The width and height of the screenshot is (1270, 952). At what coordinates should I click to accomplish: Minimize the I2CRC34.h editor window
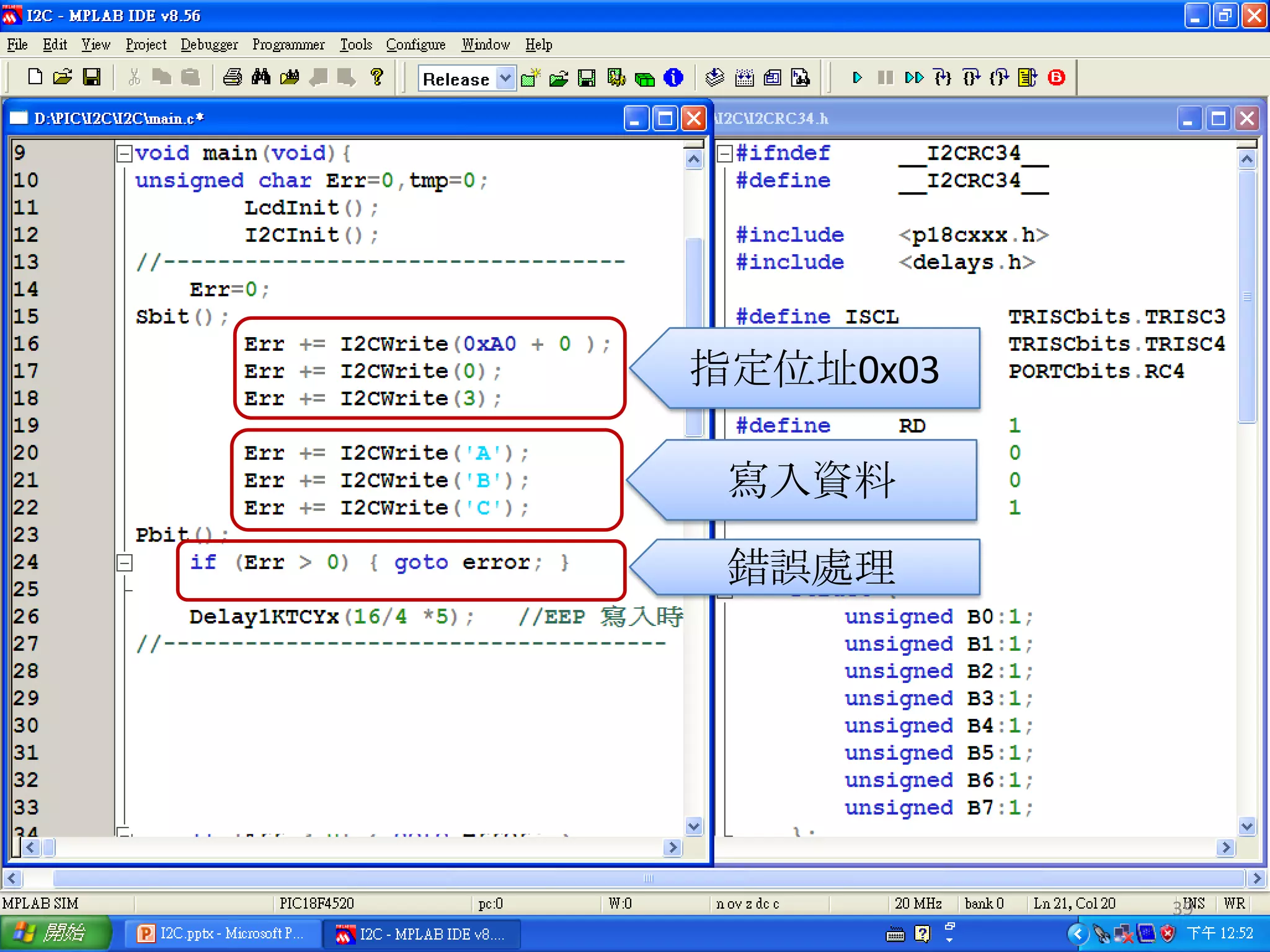[1189, 118]
